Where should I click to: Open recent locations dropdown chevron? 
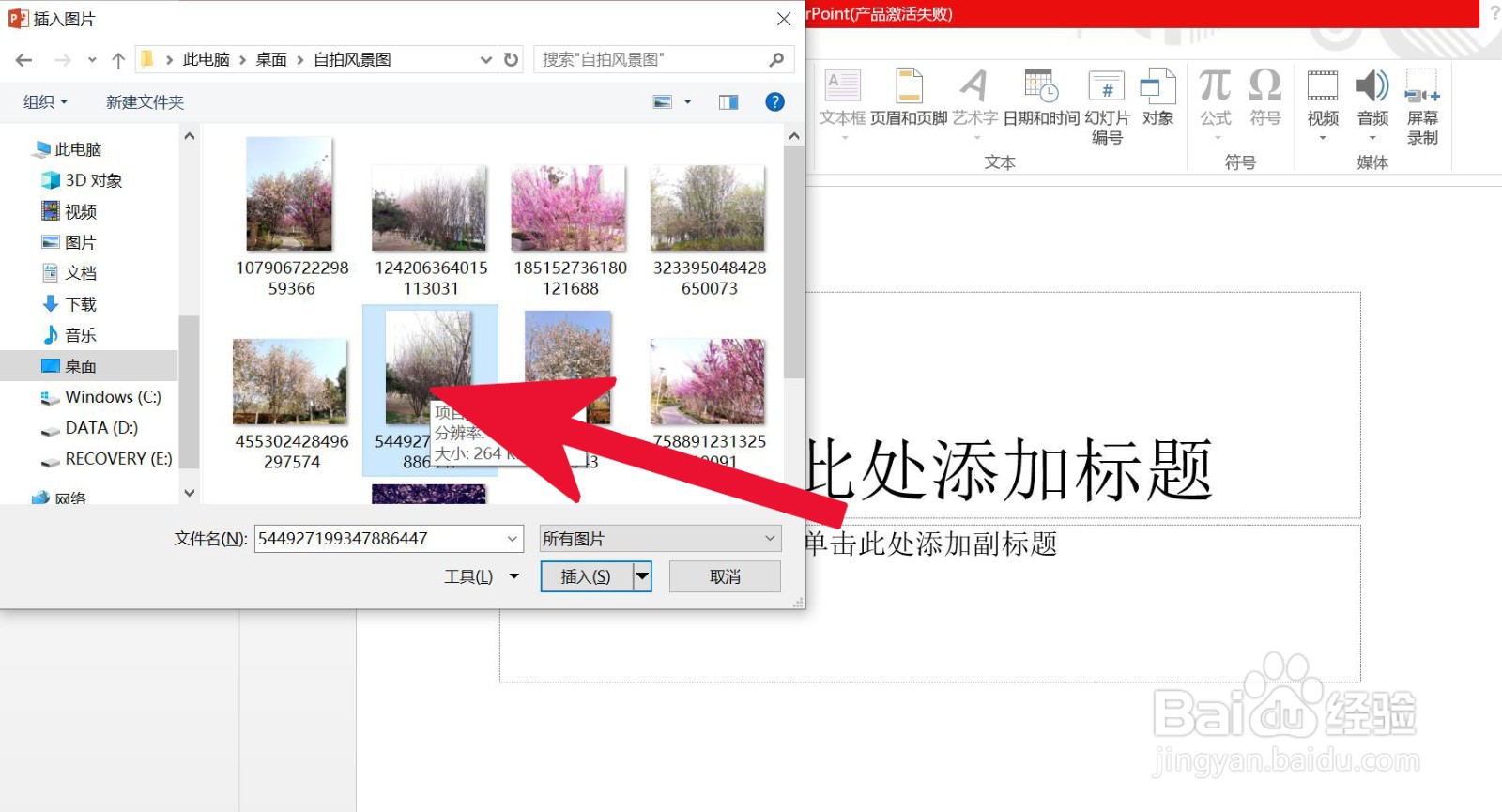[x=92, y=60]
